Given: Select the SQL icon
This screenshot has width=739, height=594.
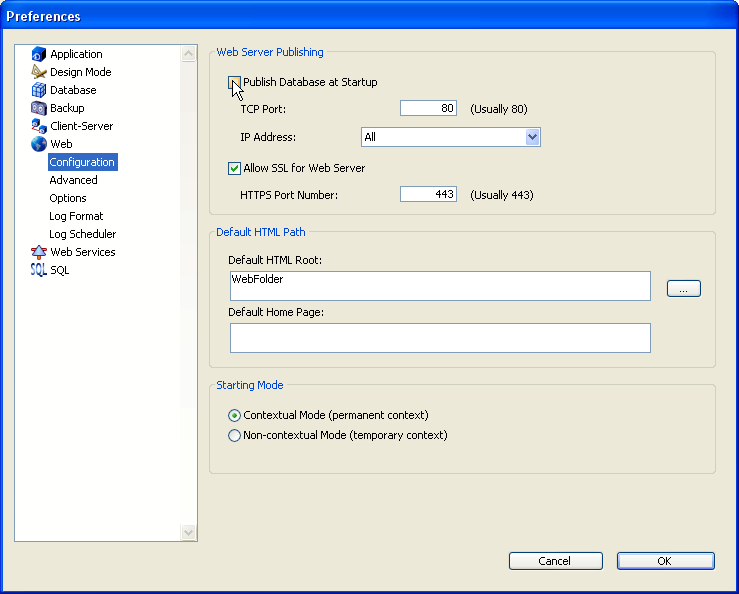Looking at the screenshot, I should click(x=39, y=270).
